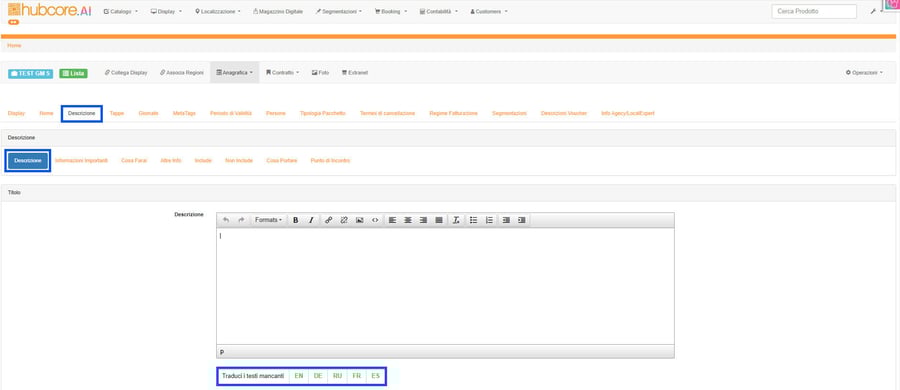Open the Persone tab
This screenshot has height=390, width=900.
pos(276,114)
